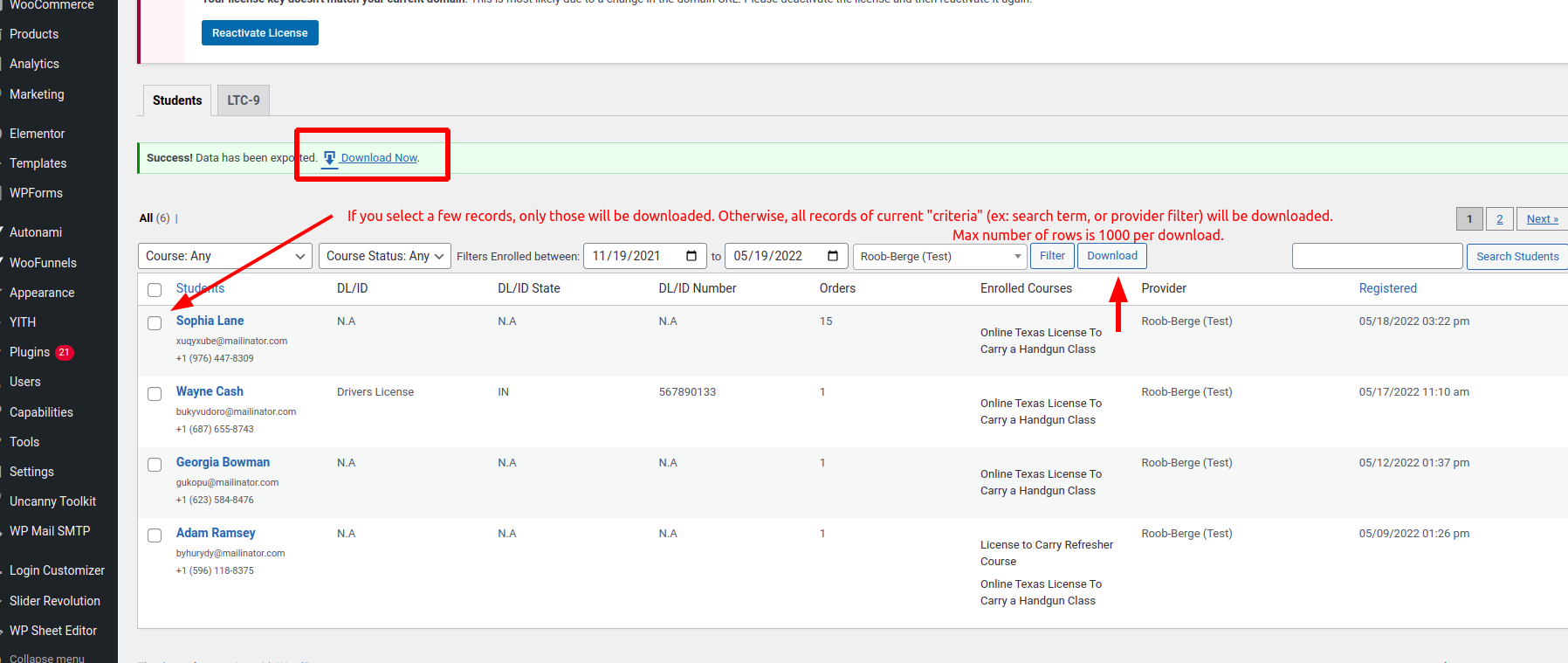Sort by the Students column header

200,288
